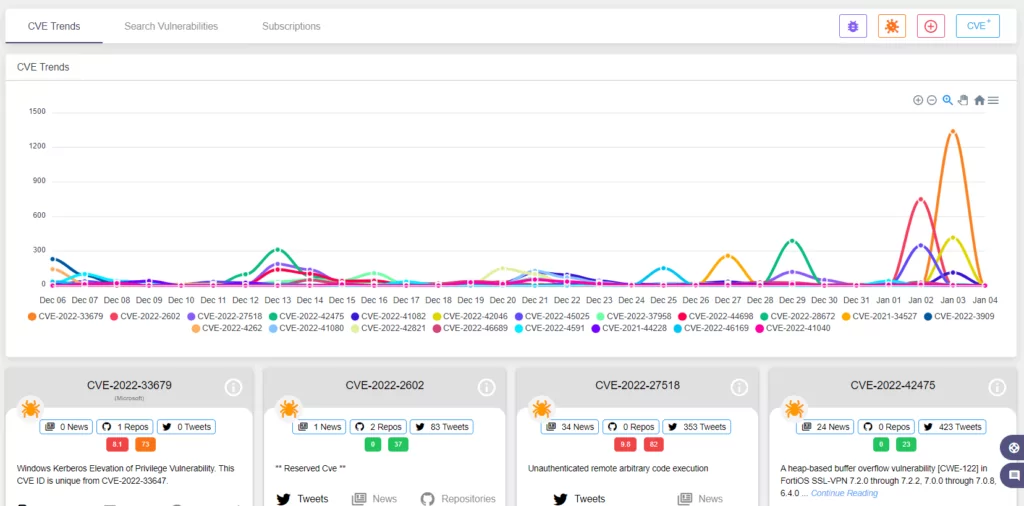Click the floating help lifebuoy icon
This screenshot has width=1024, height=506.
point(1012,448)
